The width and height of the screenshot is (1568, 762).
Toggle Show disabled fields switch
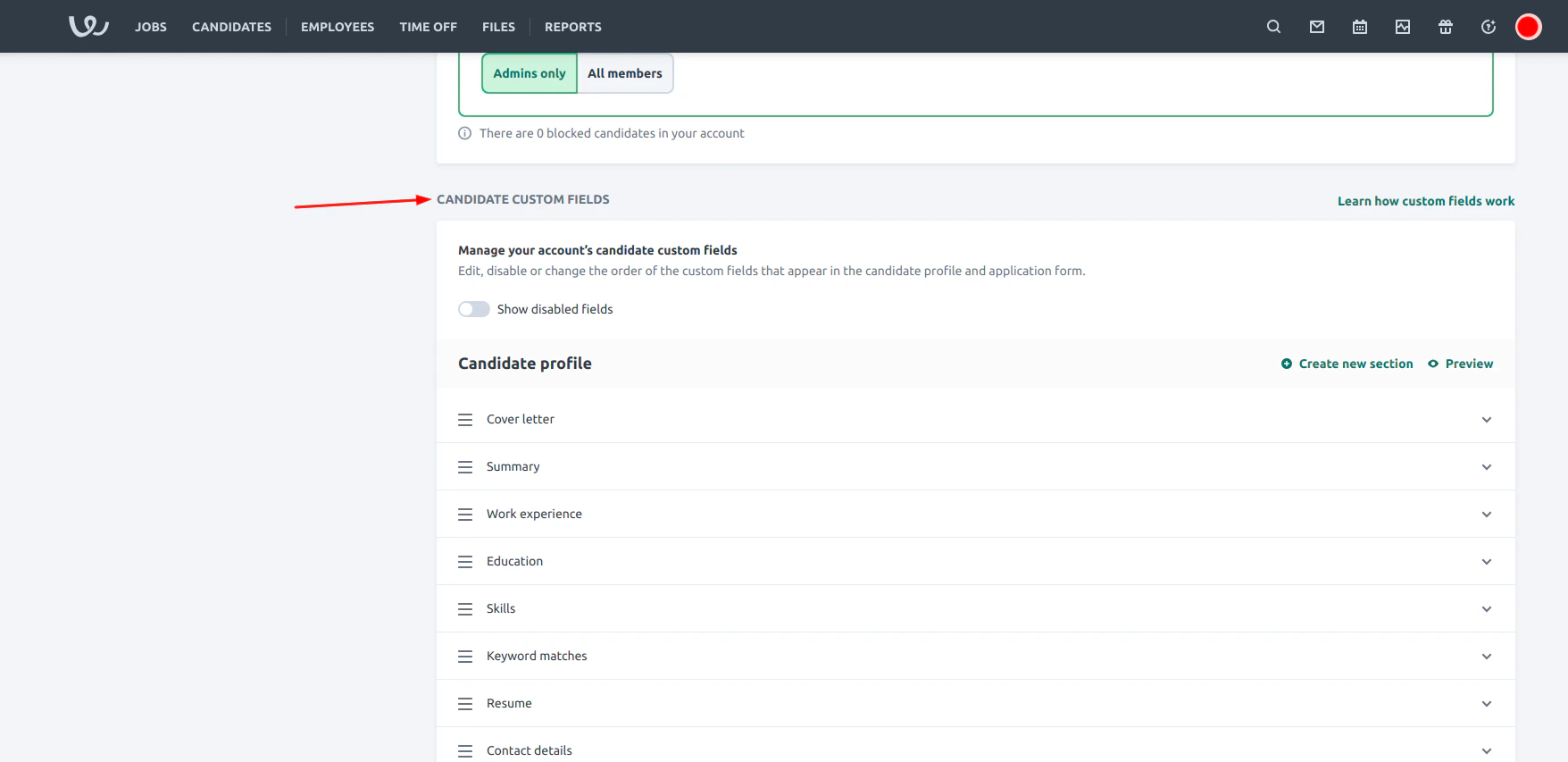[x=474, y=309]
